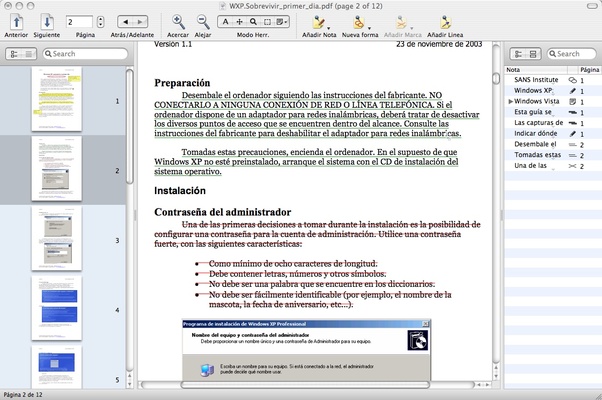
Task: Select the 'Esta guía se' note
Action: point(553,112)
